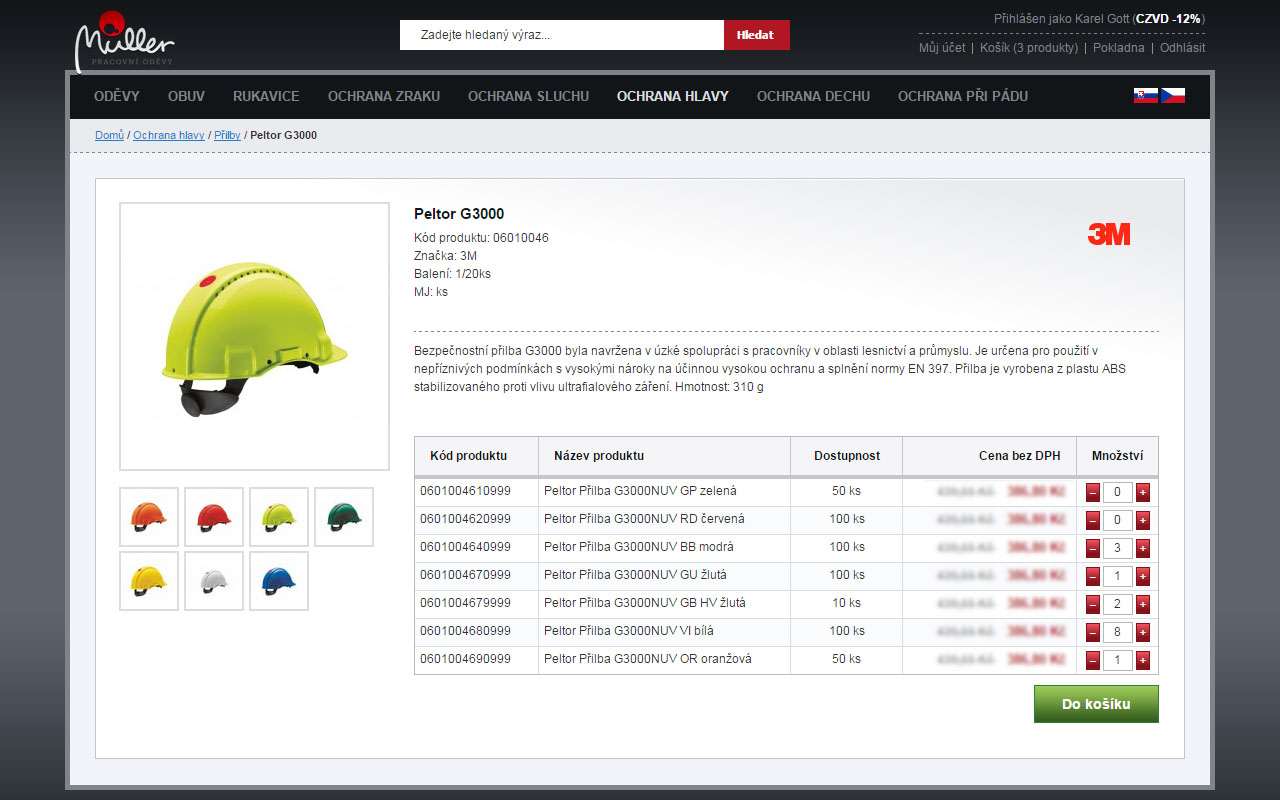Open the OBUV menu category
Screen dimensions: 1280x800
tap(186, 96)
